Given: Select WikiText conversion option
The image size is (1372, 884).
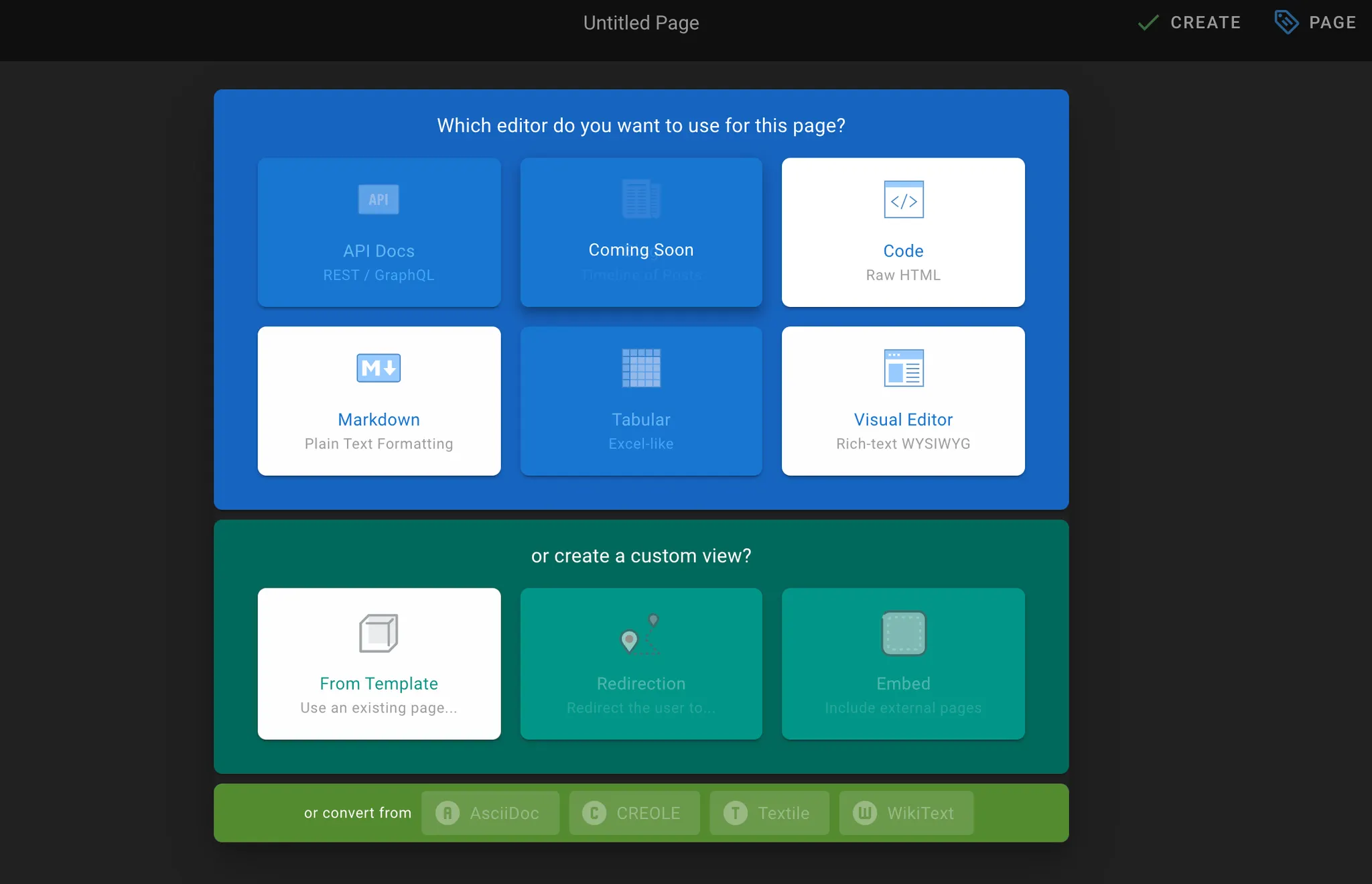Looking at the screenshot, I should tap(906, 813).
